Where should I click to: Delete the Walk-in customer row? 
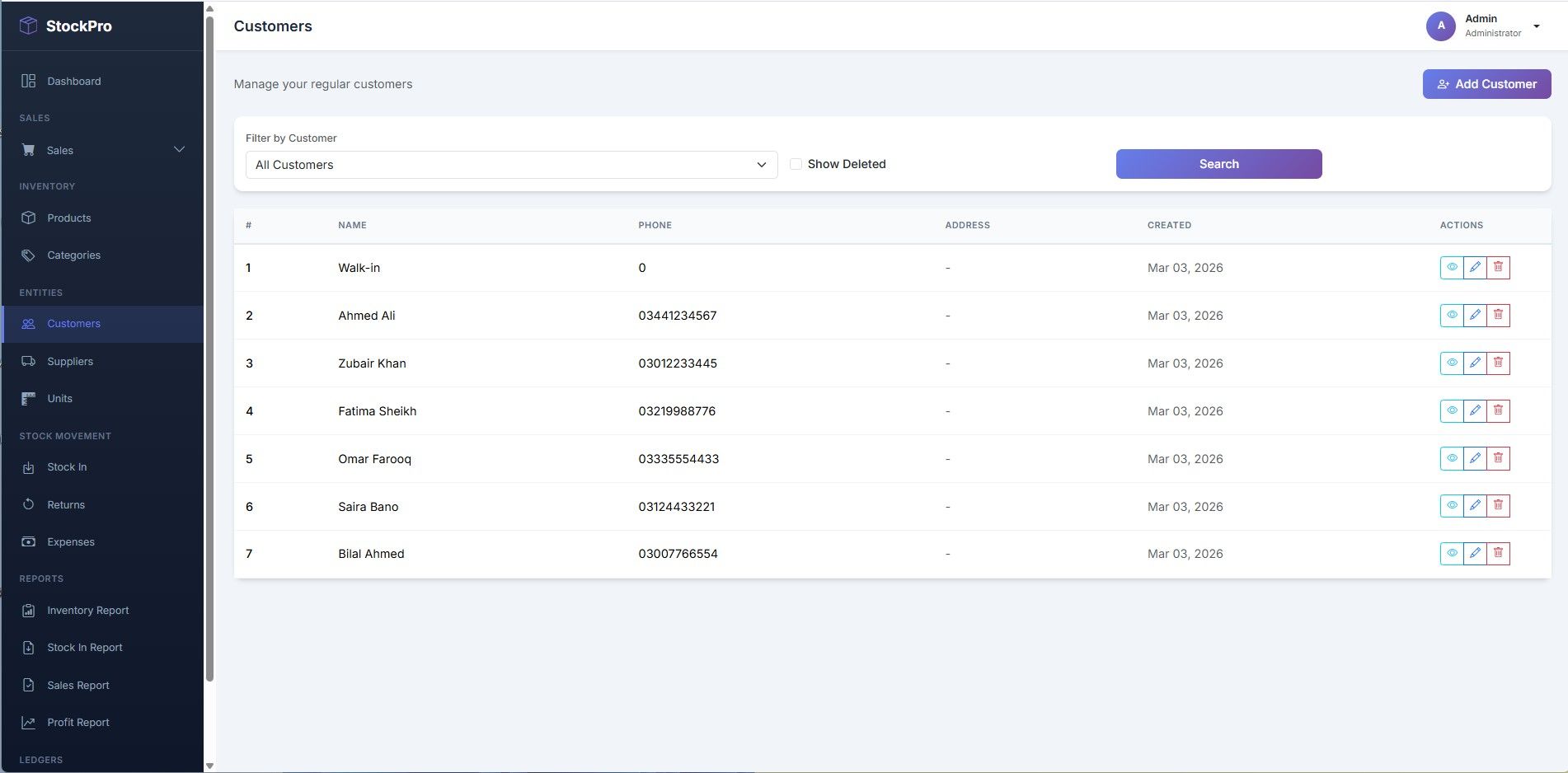point(1498,267)
